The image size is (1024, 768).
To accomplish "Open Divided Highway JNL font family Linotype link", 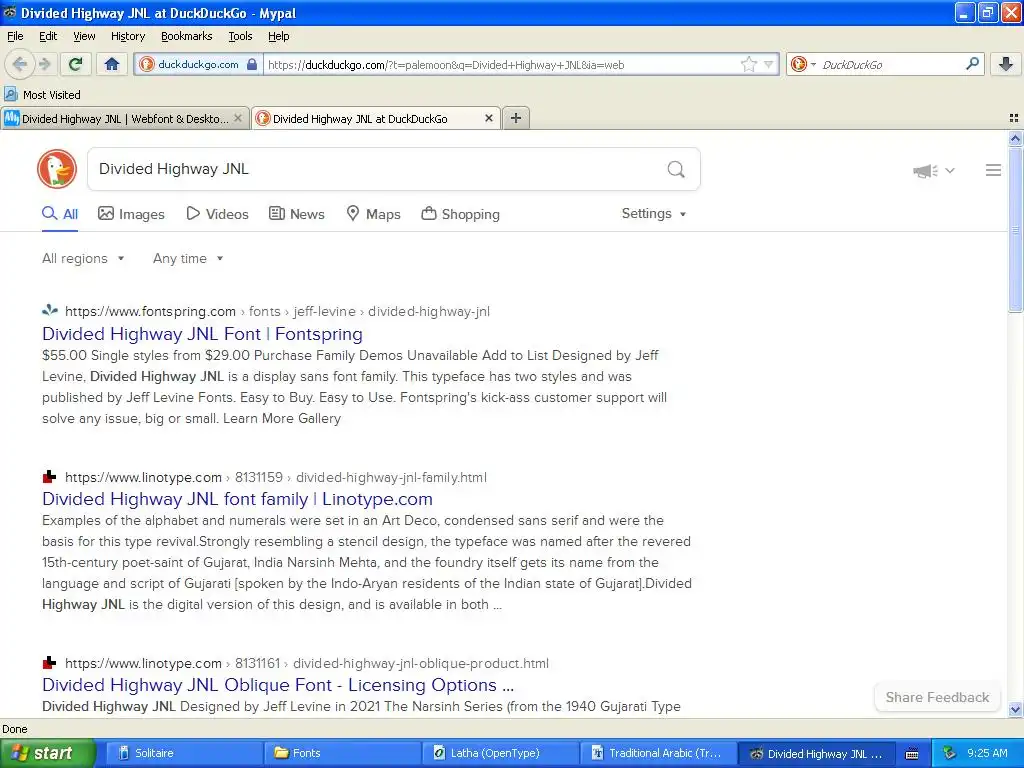I will [237, 499].
